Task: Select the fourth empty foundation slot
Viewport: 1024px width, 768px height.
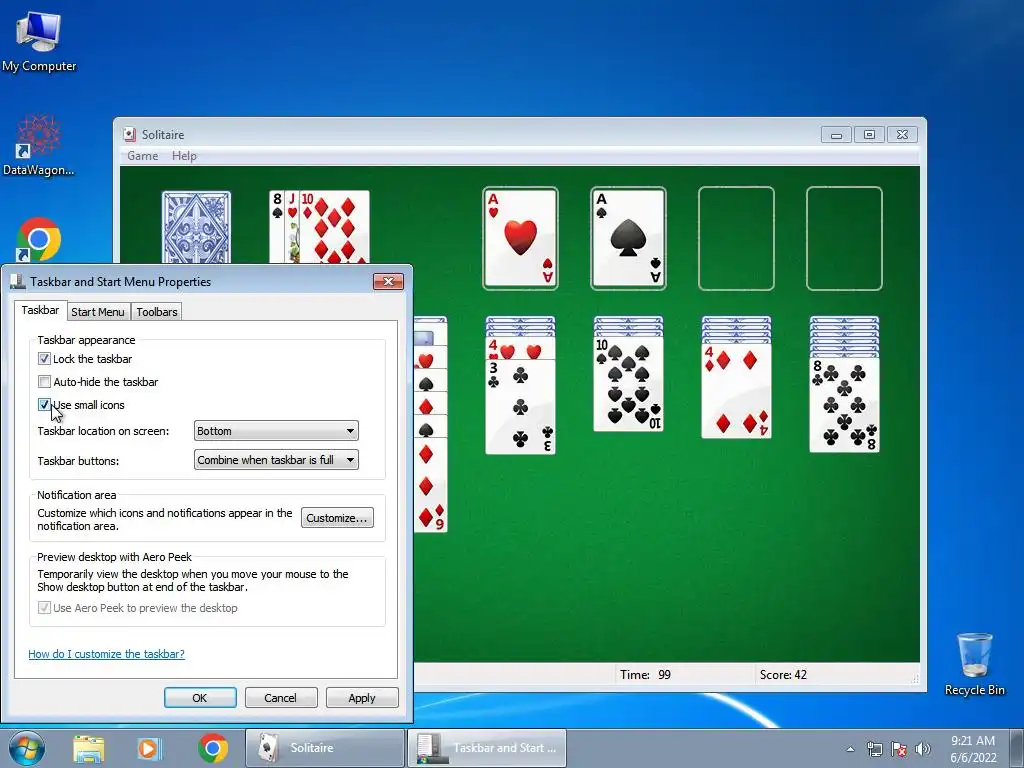Action: pos(844,238)
